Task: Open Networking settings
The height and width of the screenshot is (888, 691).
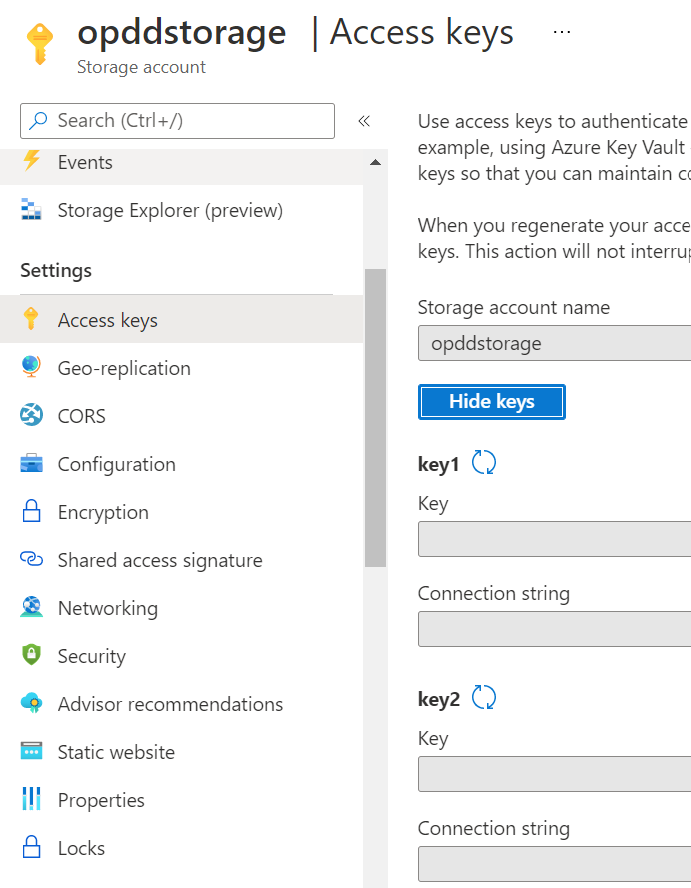Action: pyautogui.click(x=181, y=608)
